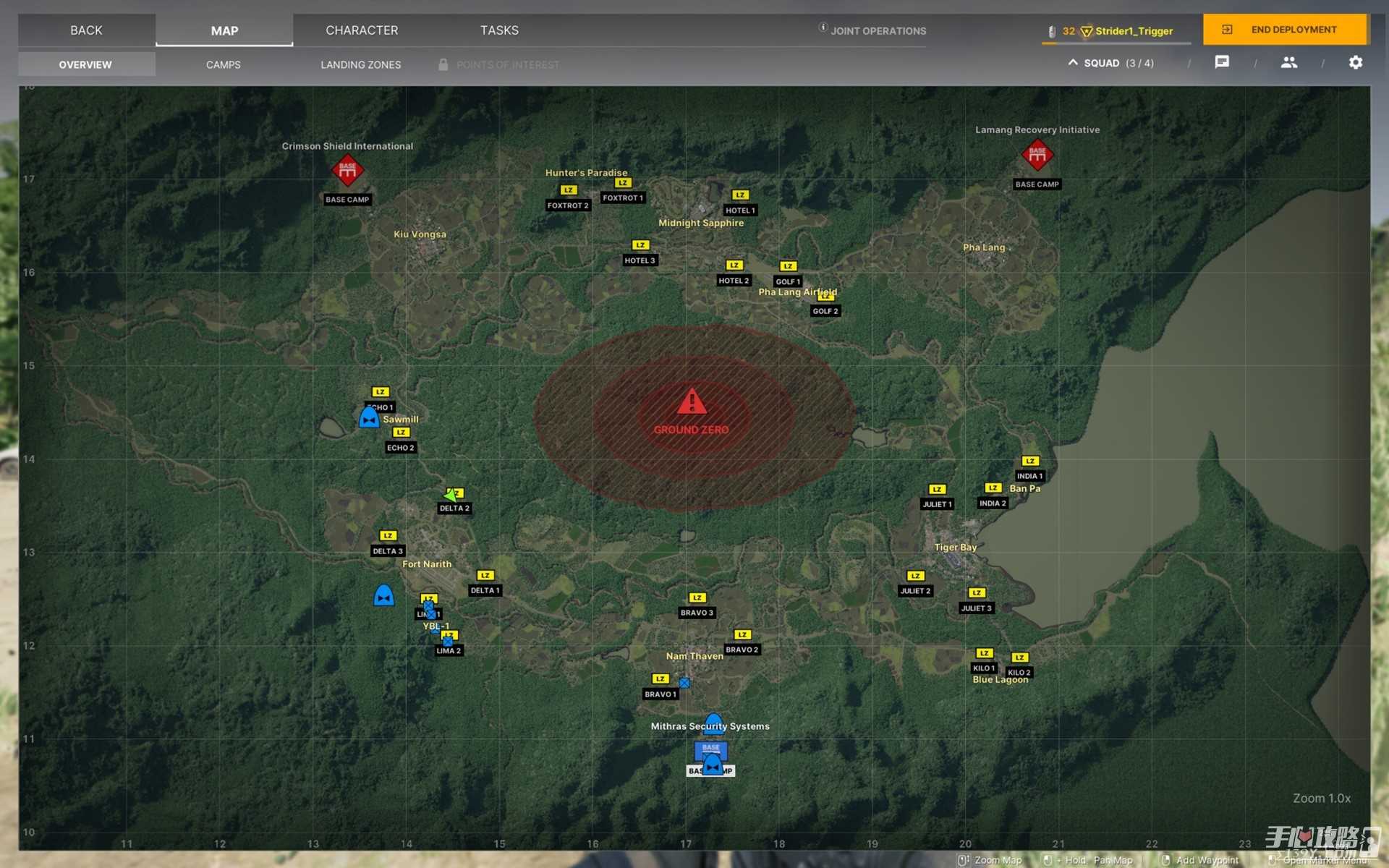Viewport: 1389px width, 868px height.
Task: Select the FOXTROT 2 landing zone
Action: pos(568,198)
